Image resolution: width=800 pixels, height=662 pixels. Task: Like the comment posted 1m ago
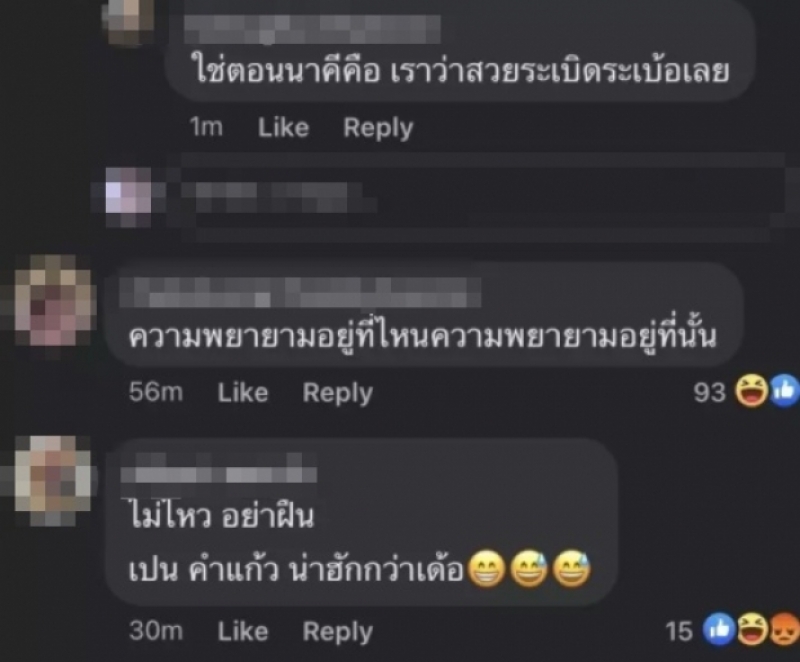pos(283,127)
